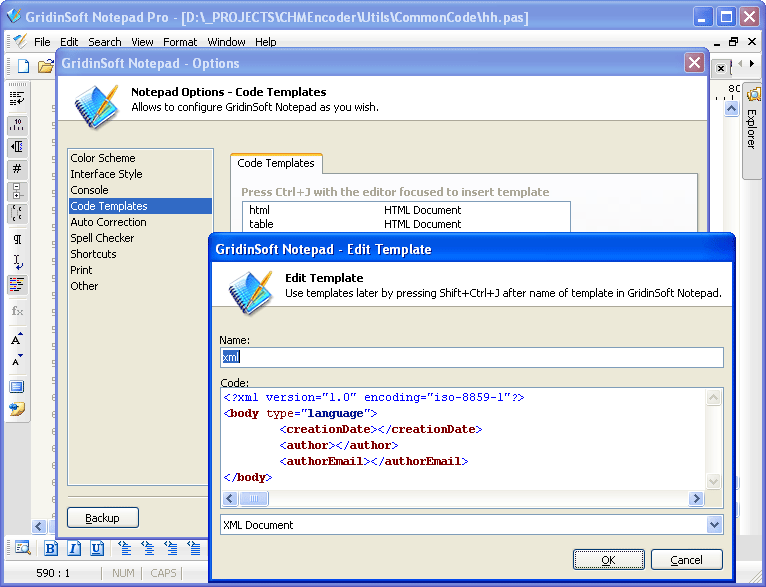The image size is (766, 587).
Task: Click main editor vertical scroll up arrow
Action: pos(731,108)
